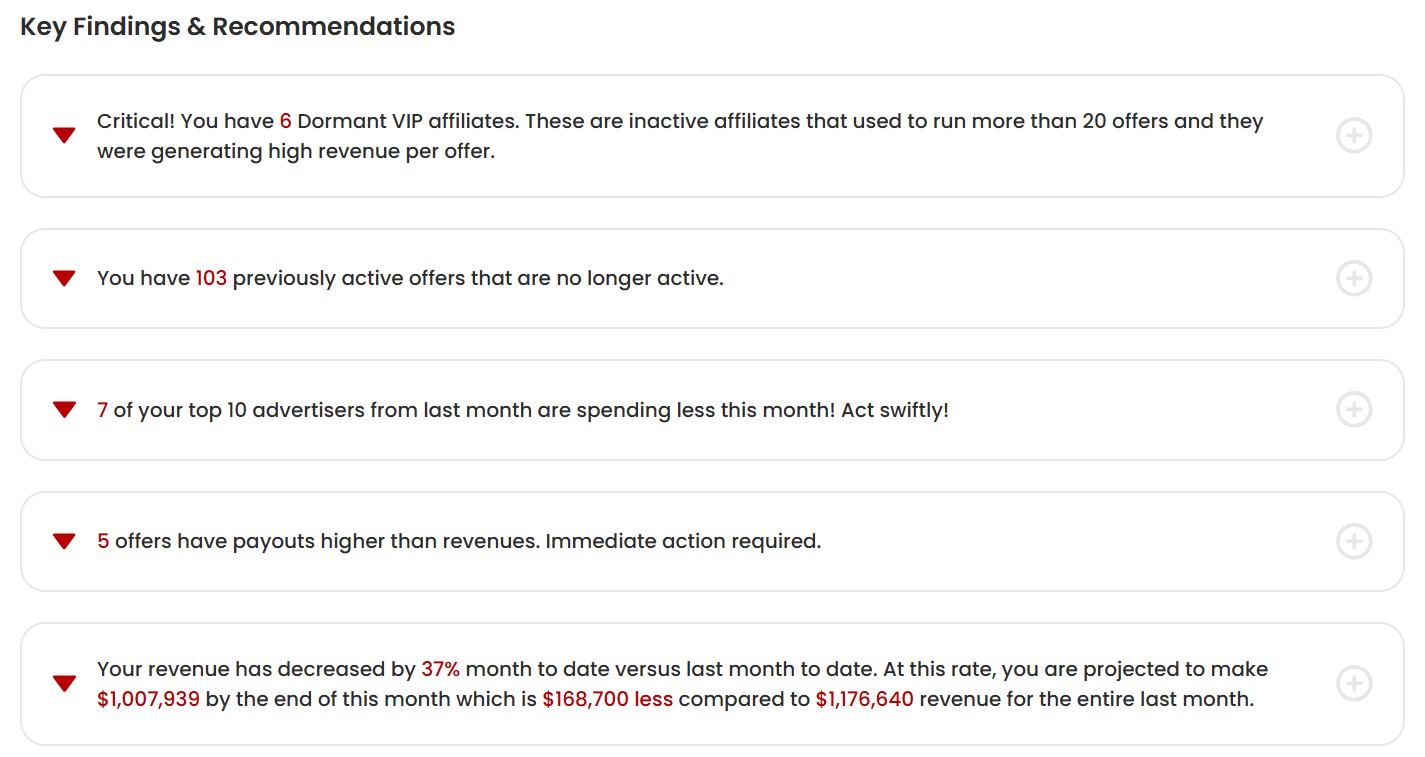Click the Key Findings & Recommendations heading
Screen dimensions: 1425x757
[237, 26]
